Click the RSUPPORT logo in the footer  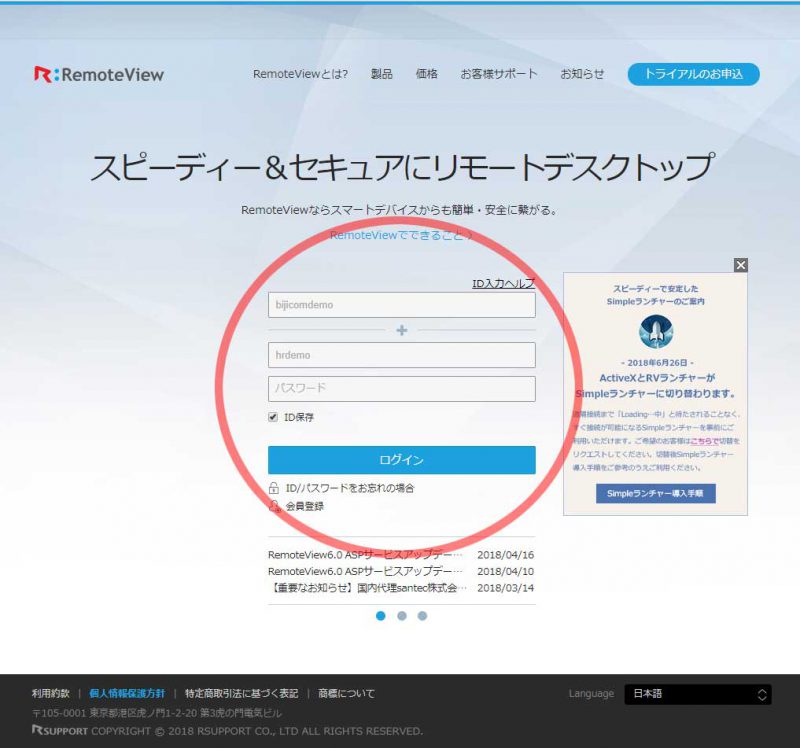[60, 731]
